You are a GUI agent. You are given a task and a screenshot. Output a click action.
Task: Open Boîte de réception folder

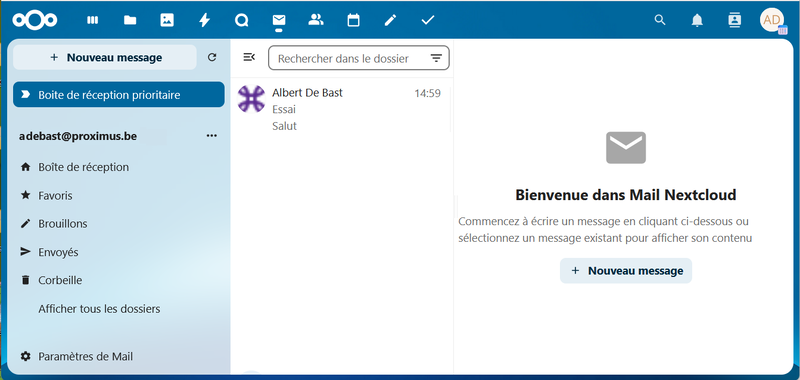(x=119, y=167)
